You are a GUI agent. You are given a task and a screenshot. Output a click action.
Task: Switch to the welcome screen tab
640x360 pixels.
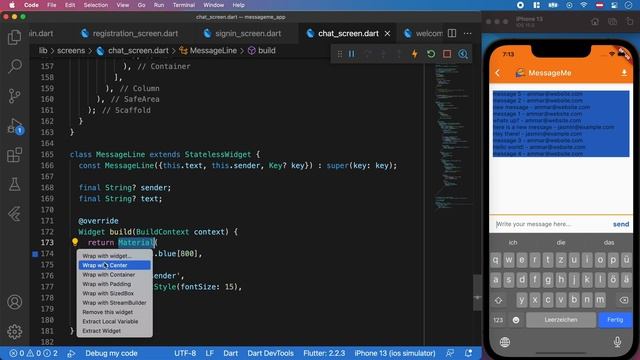424,33
